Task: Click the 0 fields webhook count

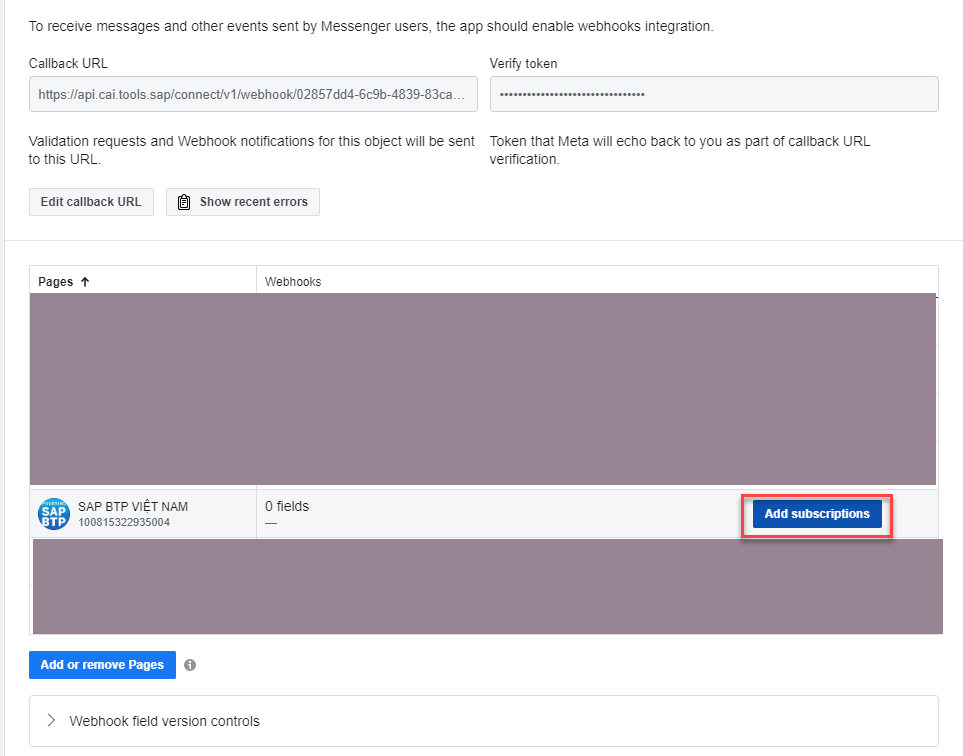Action: tap(287, 506)
